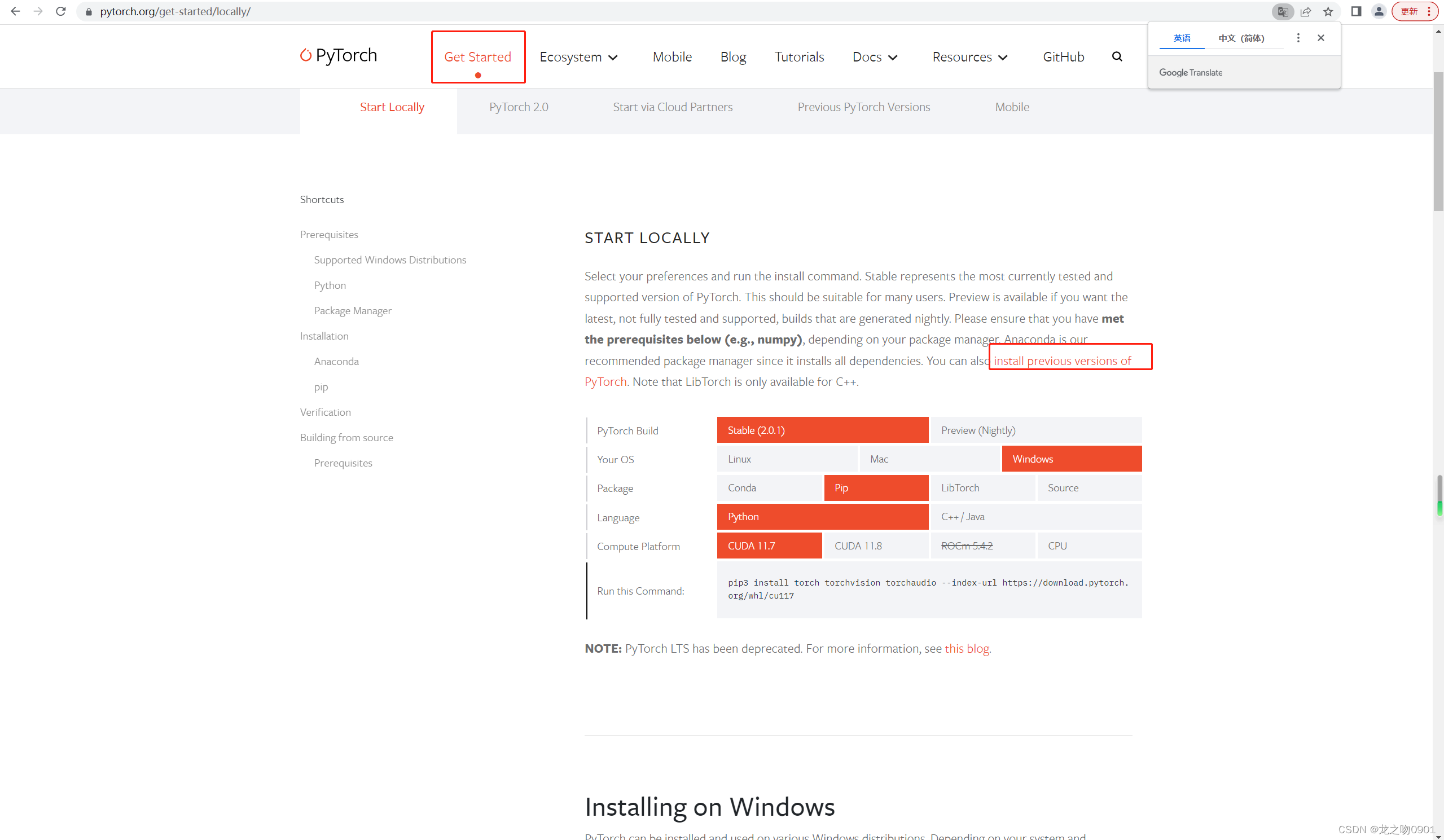
Task: Go to Anaconda shortcut
Action: (x=336, y=361)
